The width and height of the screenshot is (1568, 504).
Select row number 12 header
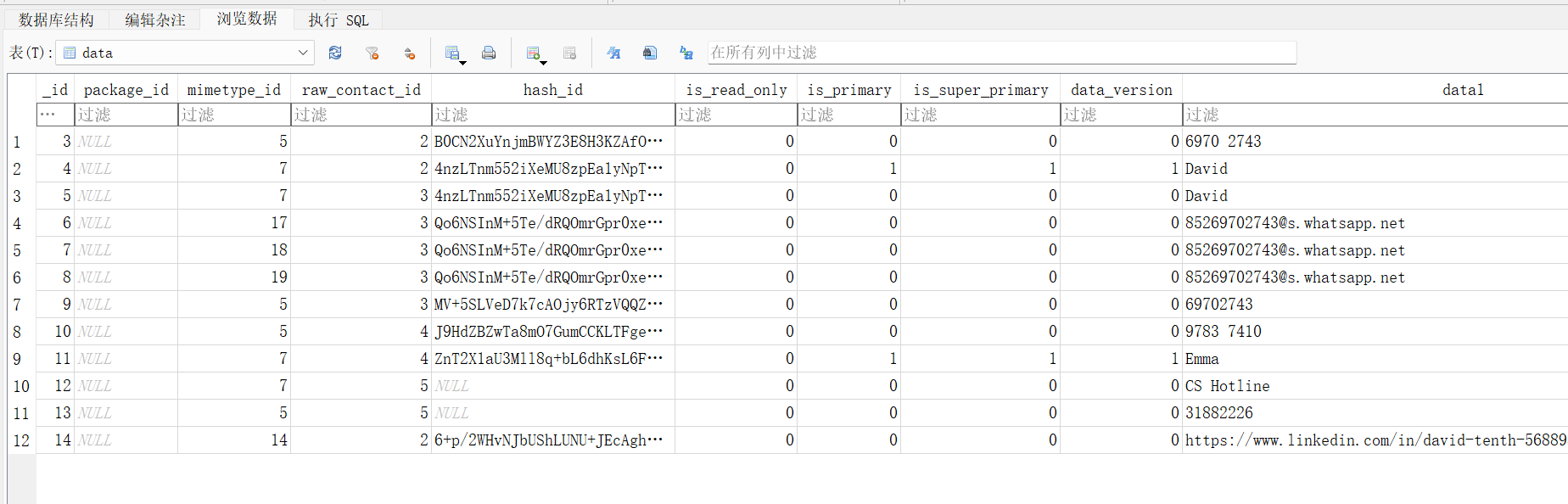point(21,440)
